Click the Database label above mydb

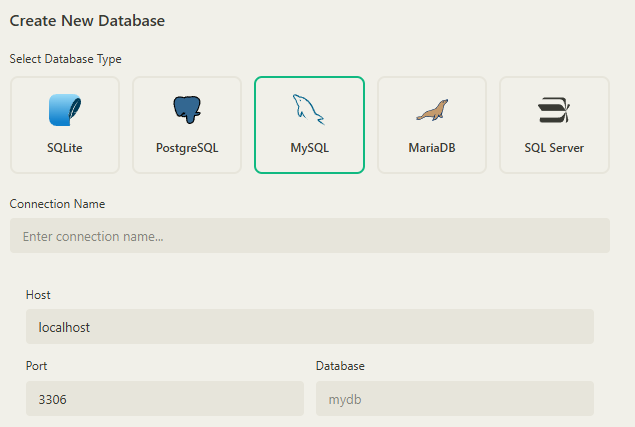pos(340,366)
